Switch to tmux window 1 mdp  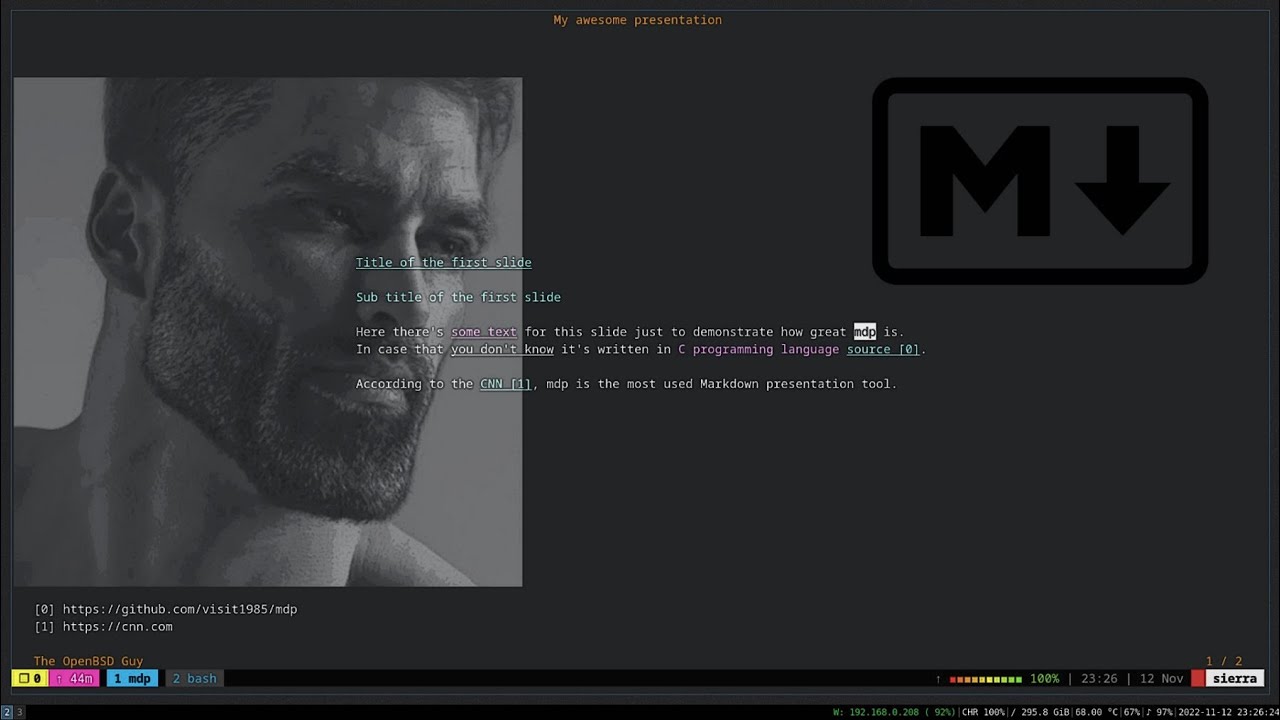pyautogui.click(x=132, y=679)
